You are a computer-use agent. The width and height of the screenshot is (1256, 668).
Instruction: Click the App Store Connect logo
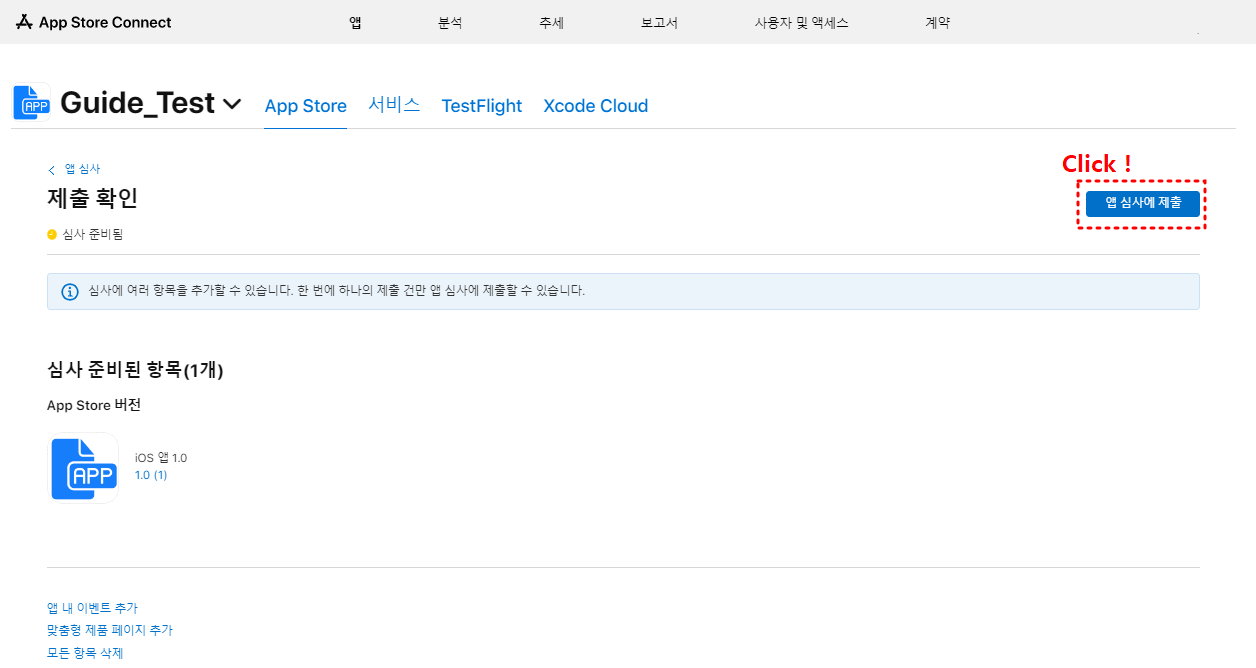pos(93,22)
